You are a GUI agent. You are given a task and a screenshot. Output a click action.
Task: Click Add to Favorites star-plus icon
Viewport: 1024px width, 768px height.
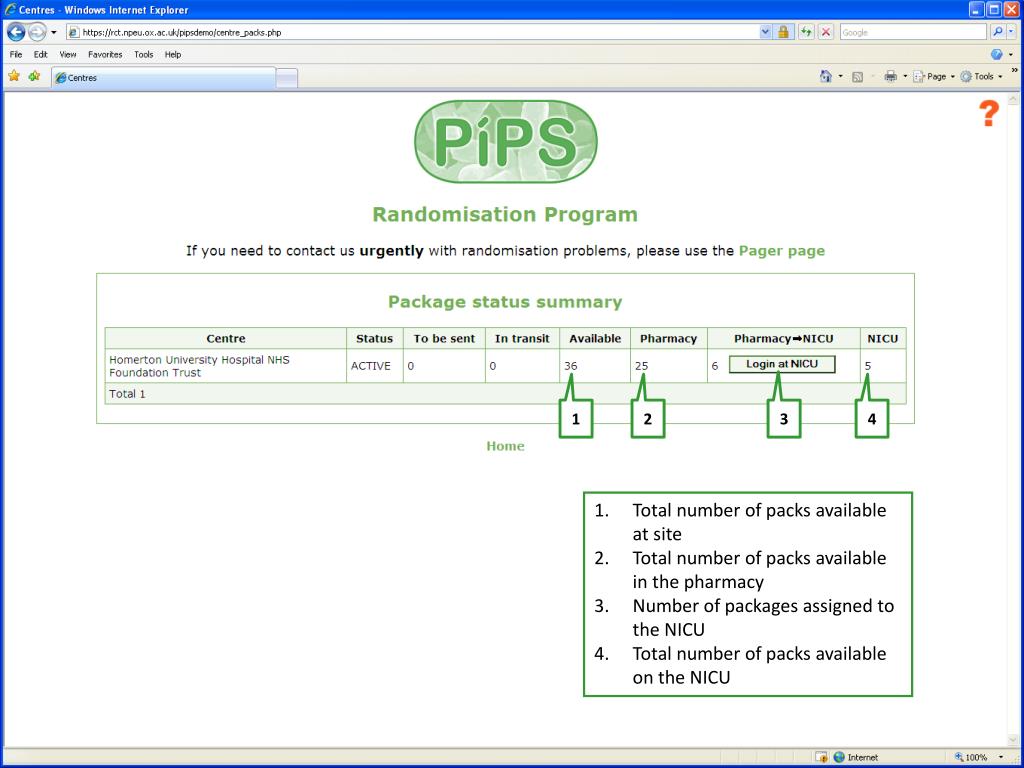[x=34, y=76]
